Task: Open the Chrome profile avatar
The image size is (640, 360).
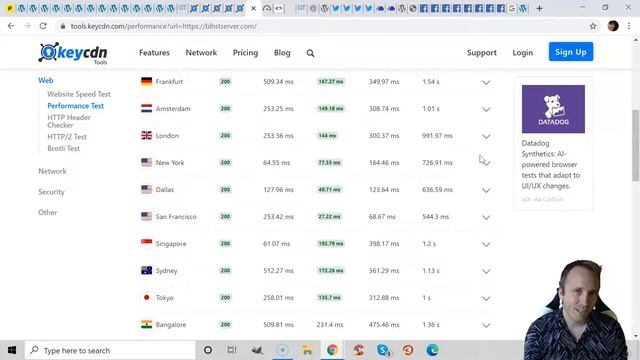Action: coord(613,26)
